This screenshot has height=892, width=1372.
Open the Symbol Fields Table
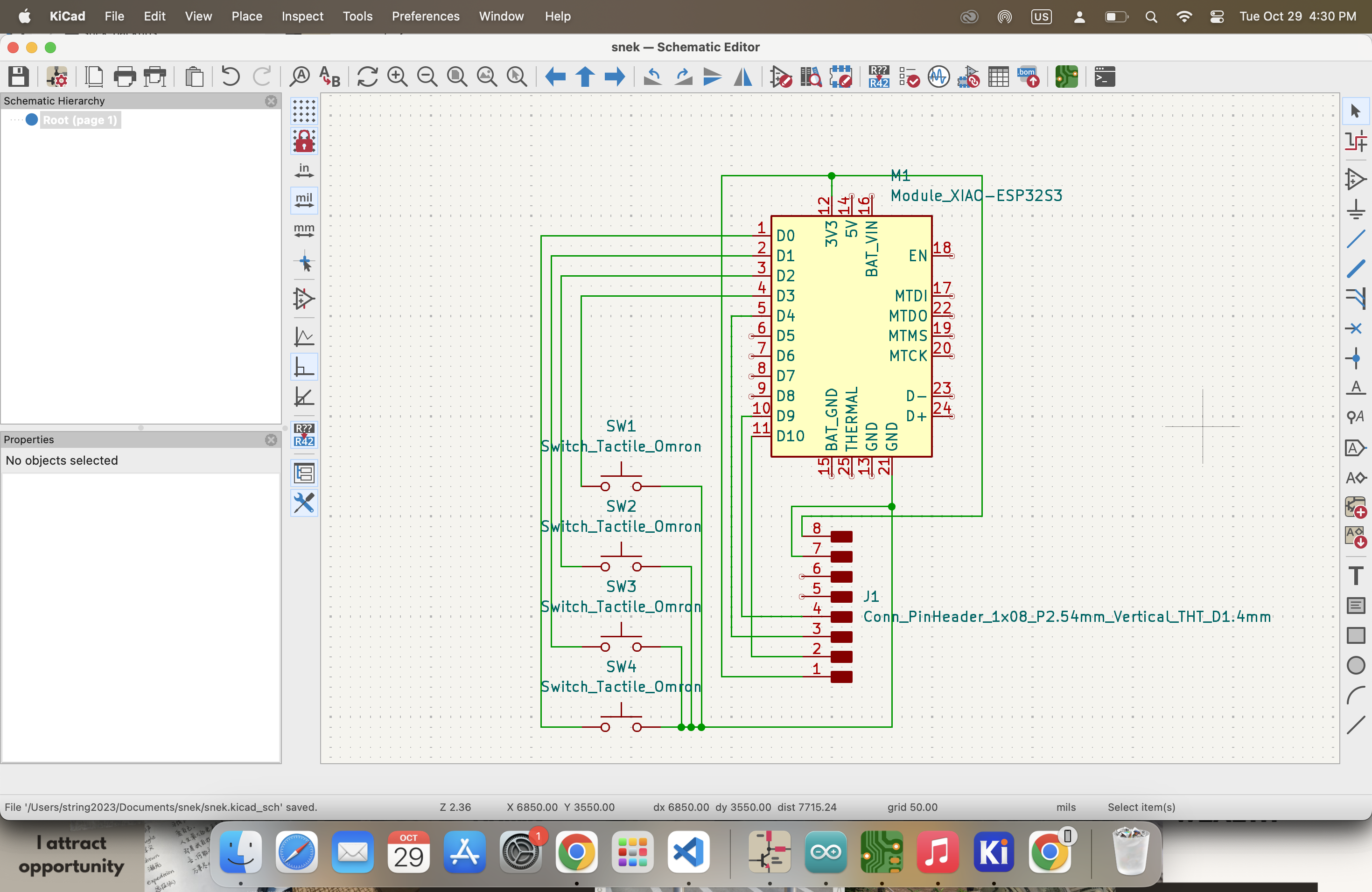point(999,77)
